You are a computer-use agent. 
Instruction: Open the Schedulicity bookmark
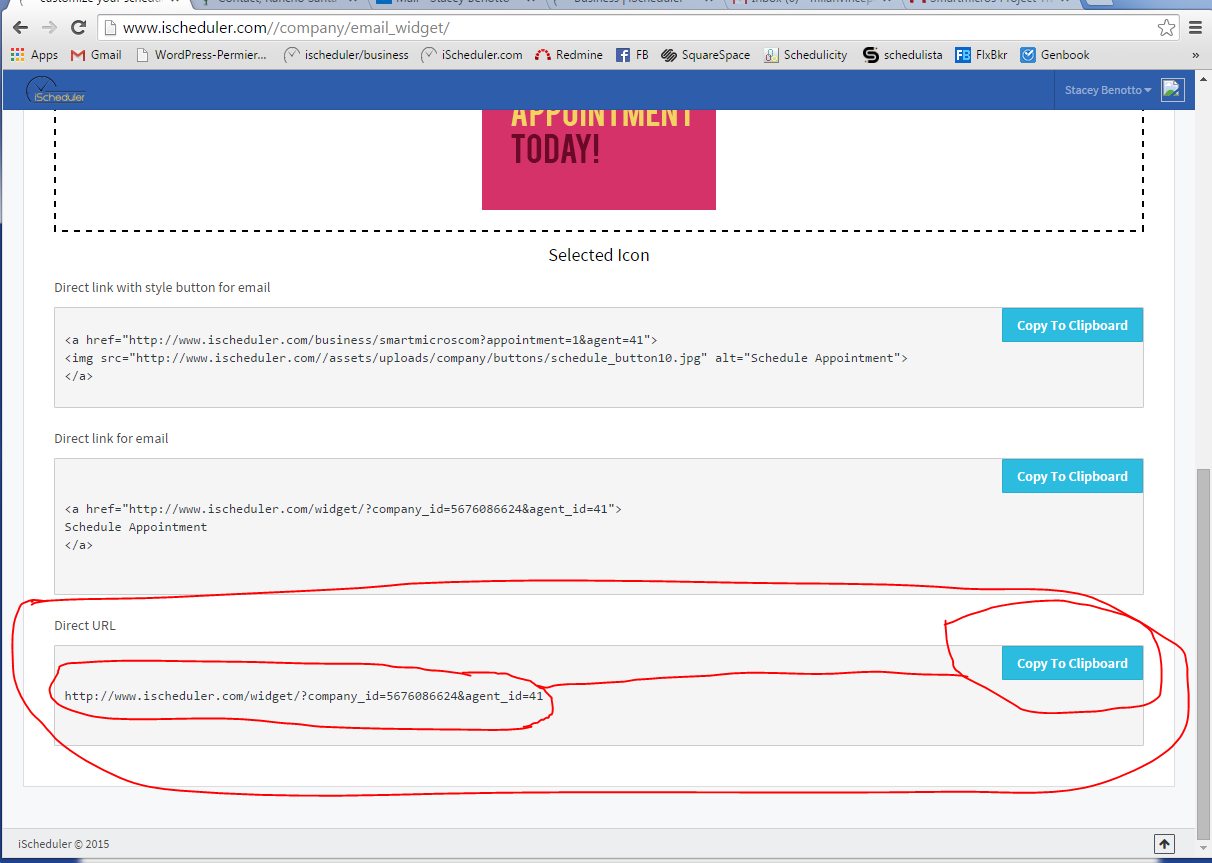(x=805, y=55)
